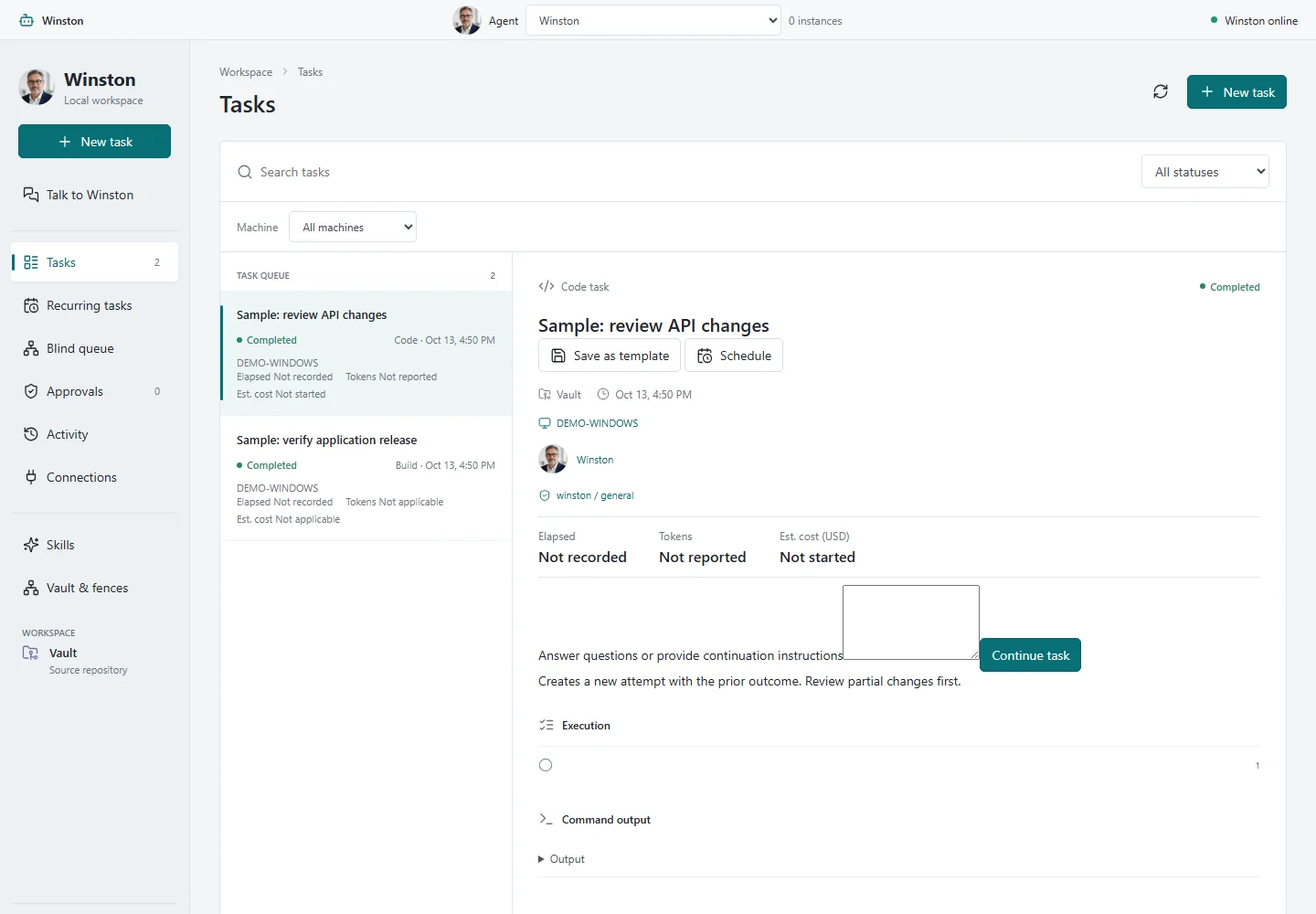Click the DEMO-WINDOWS machine link
Image resolution: width=1316 pixels, height=914 pixels.
point(589,423)
